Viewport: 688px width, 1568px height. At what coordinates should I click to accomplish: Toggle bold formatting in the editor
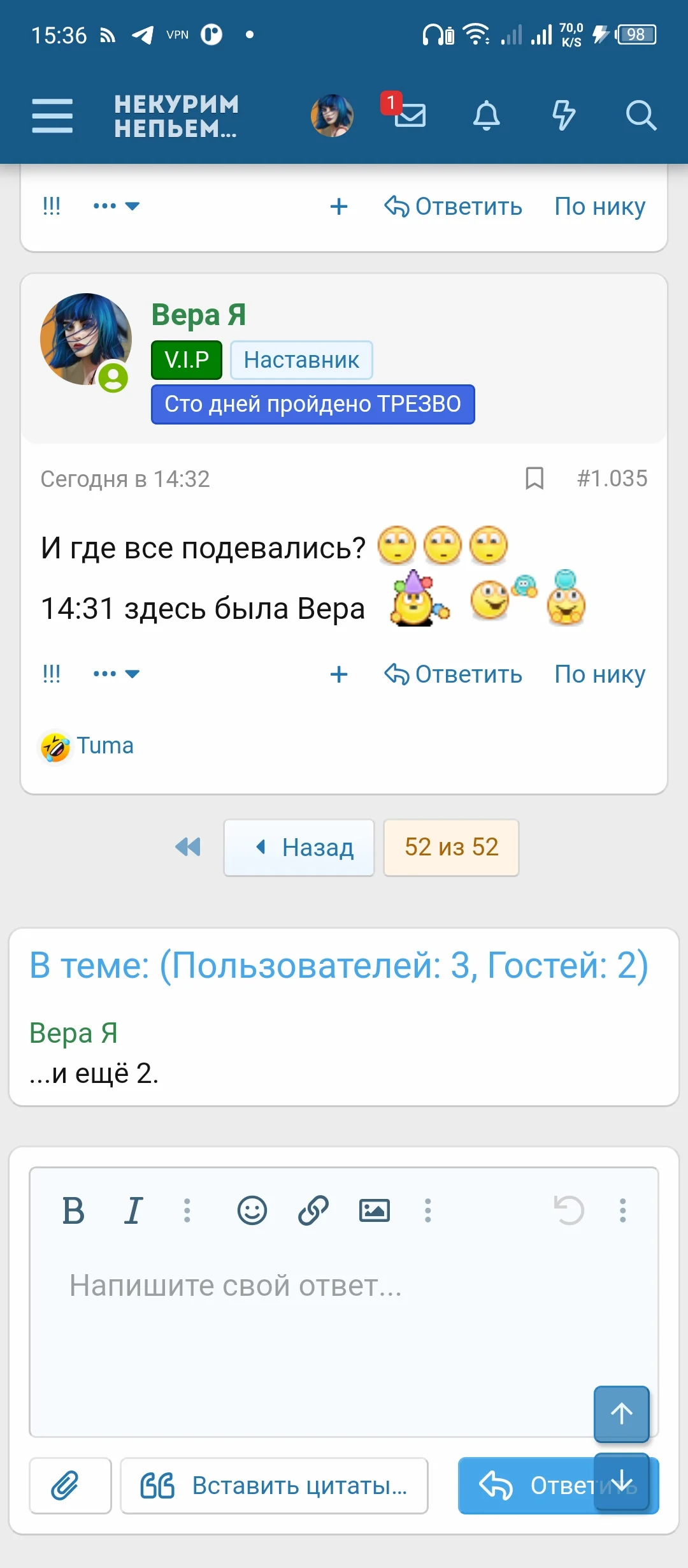75,1209
